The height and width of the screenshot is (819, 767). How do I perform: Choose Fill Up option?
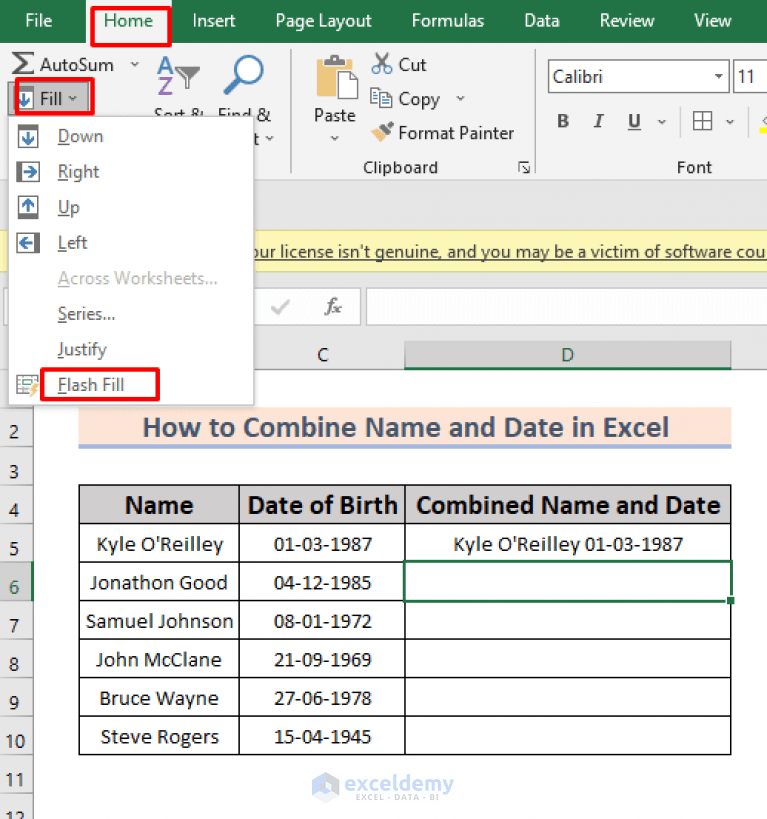tap(131, 207)
